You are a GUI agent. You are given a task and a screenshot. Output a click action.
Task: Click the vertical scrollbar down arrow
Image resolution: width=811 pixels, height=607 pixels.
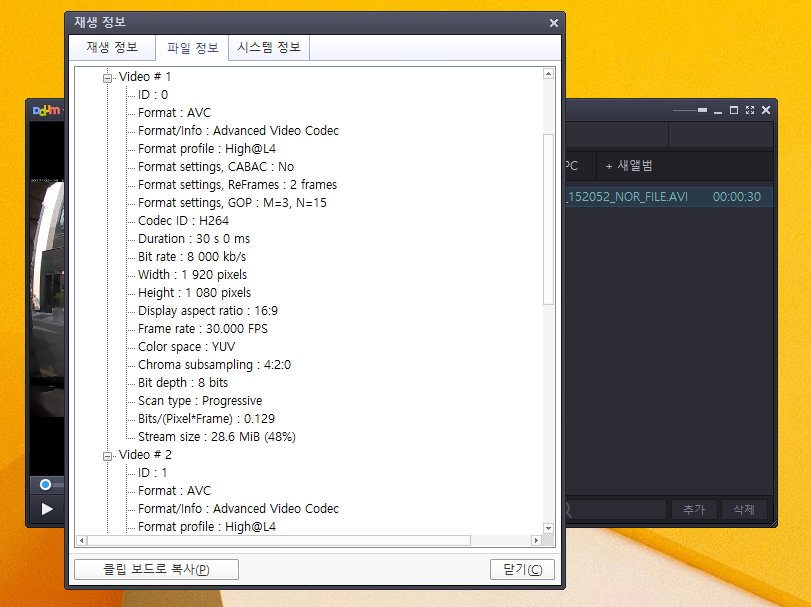[x=548, y=527]
